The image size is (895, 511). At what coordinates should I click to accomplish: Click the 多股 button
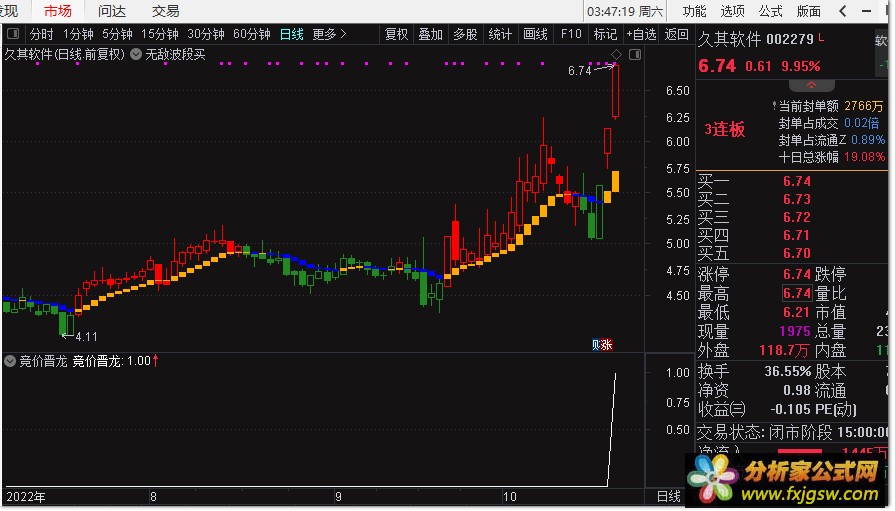(465, 34)
